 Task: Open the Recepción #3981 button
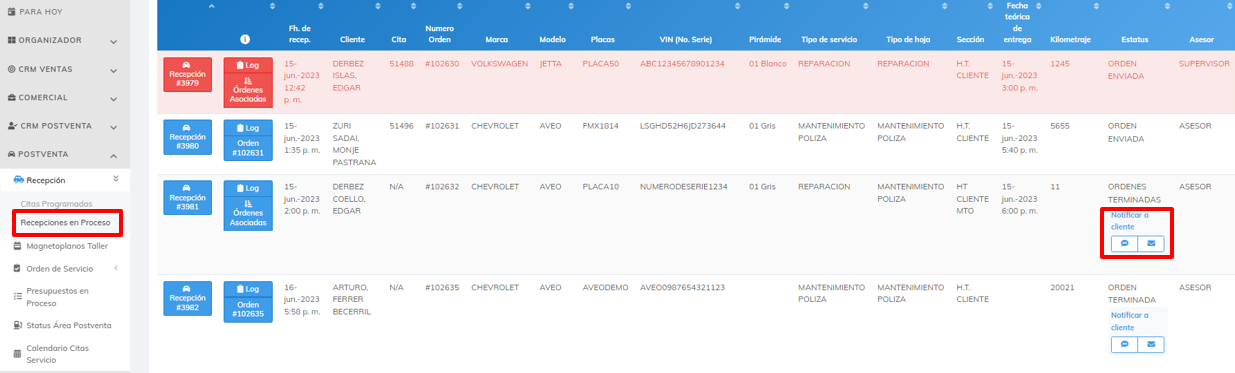coord(188,197)
